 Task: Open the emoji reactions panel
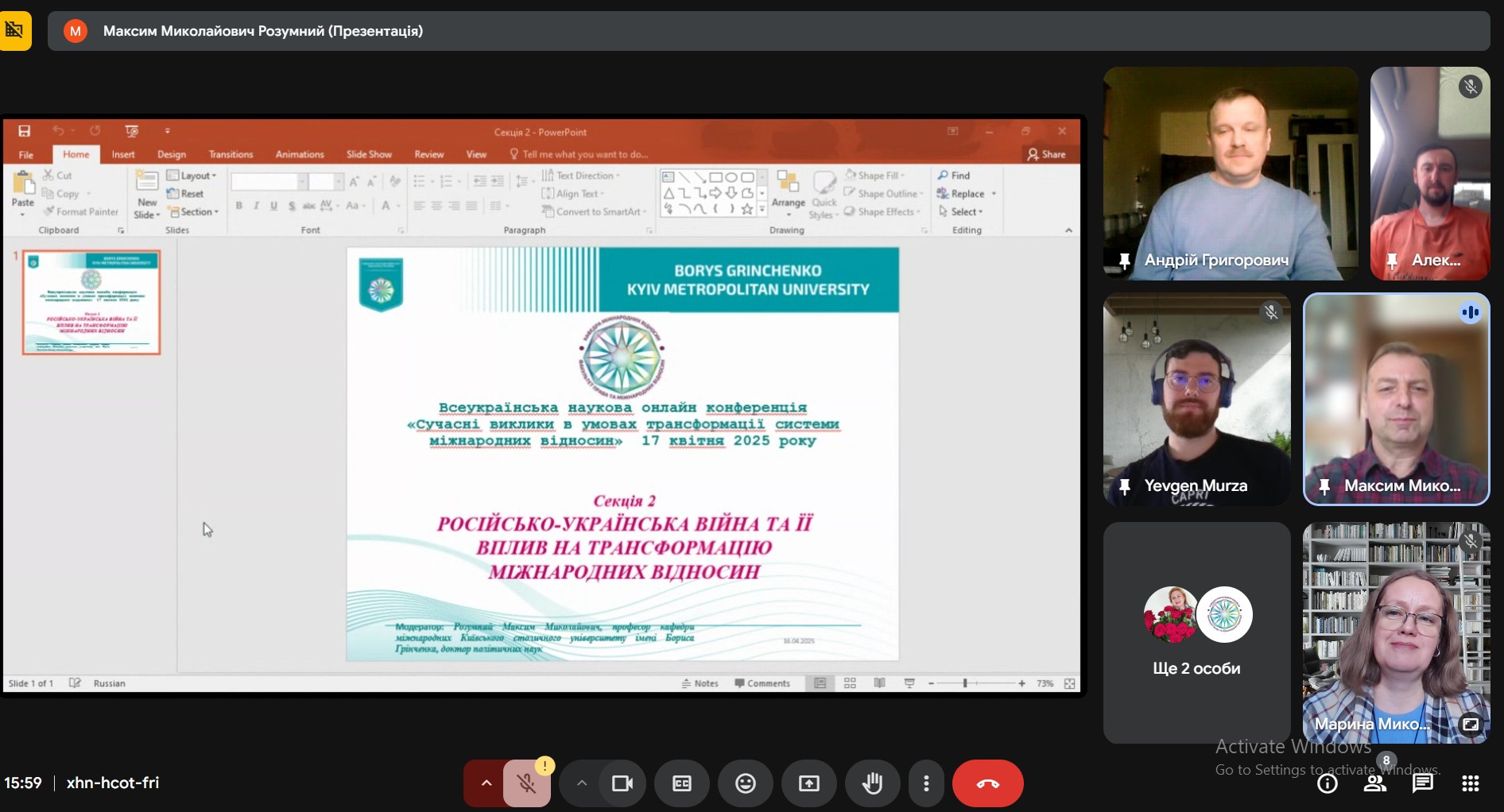pyautogui.click(x=745, y=783)
